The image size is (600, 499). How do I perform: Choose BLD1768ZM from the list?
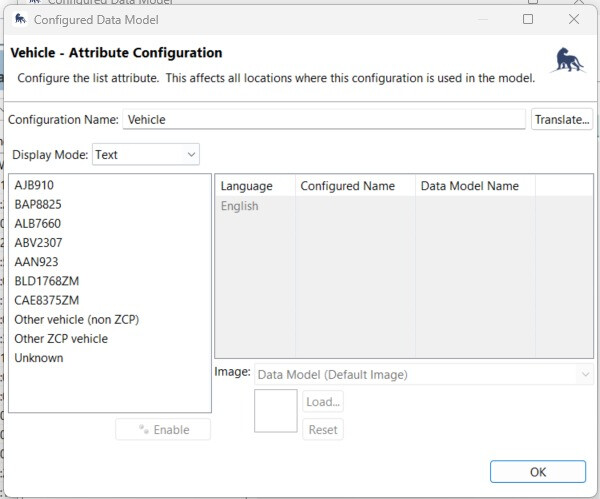(x=46, y=281)
